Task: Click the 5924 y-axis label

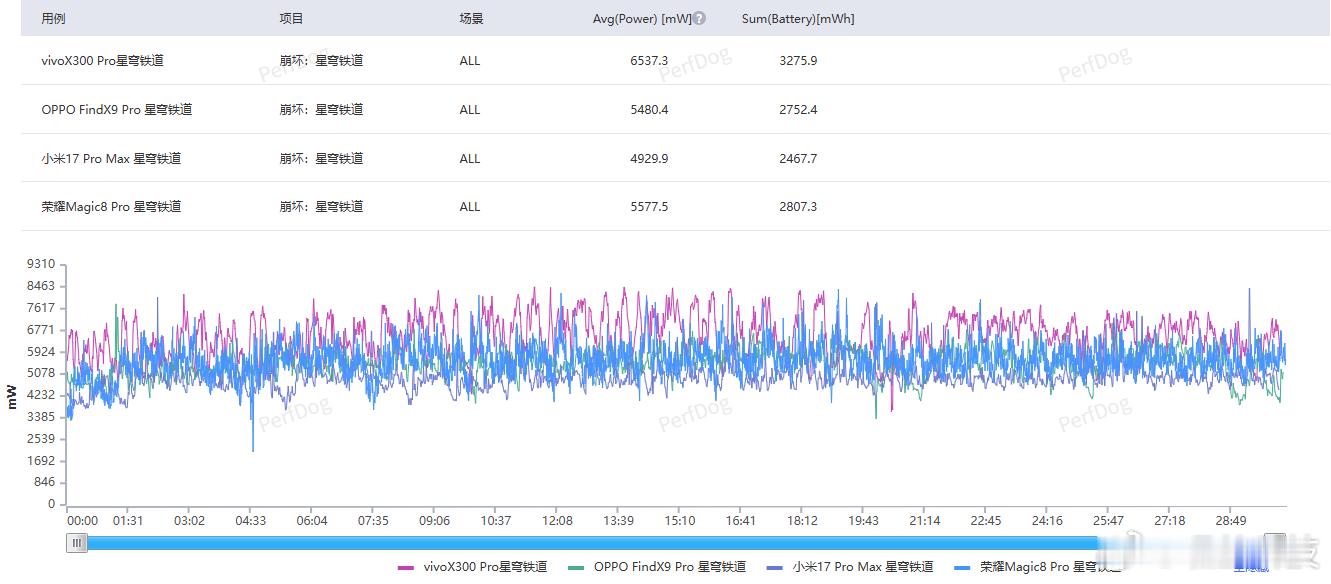Action: click(42, 352)
